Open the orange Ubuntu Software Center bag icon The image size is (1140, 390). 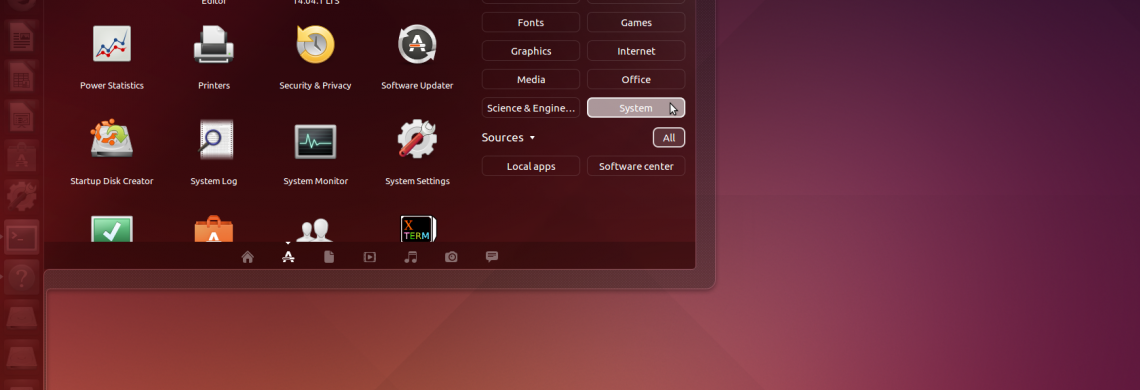214,228
